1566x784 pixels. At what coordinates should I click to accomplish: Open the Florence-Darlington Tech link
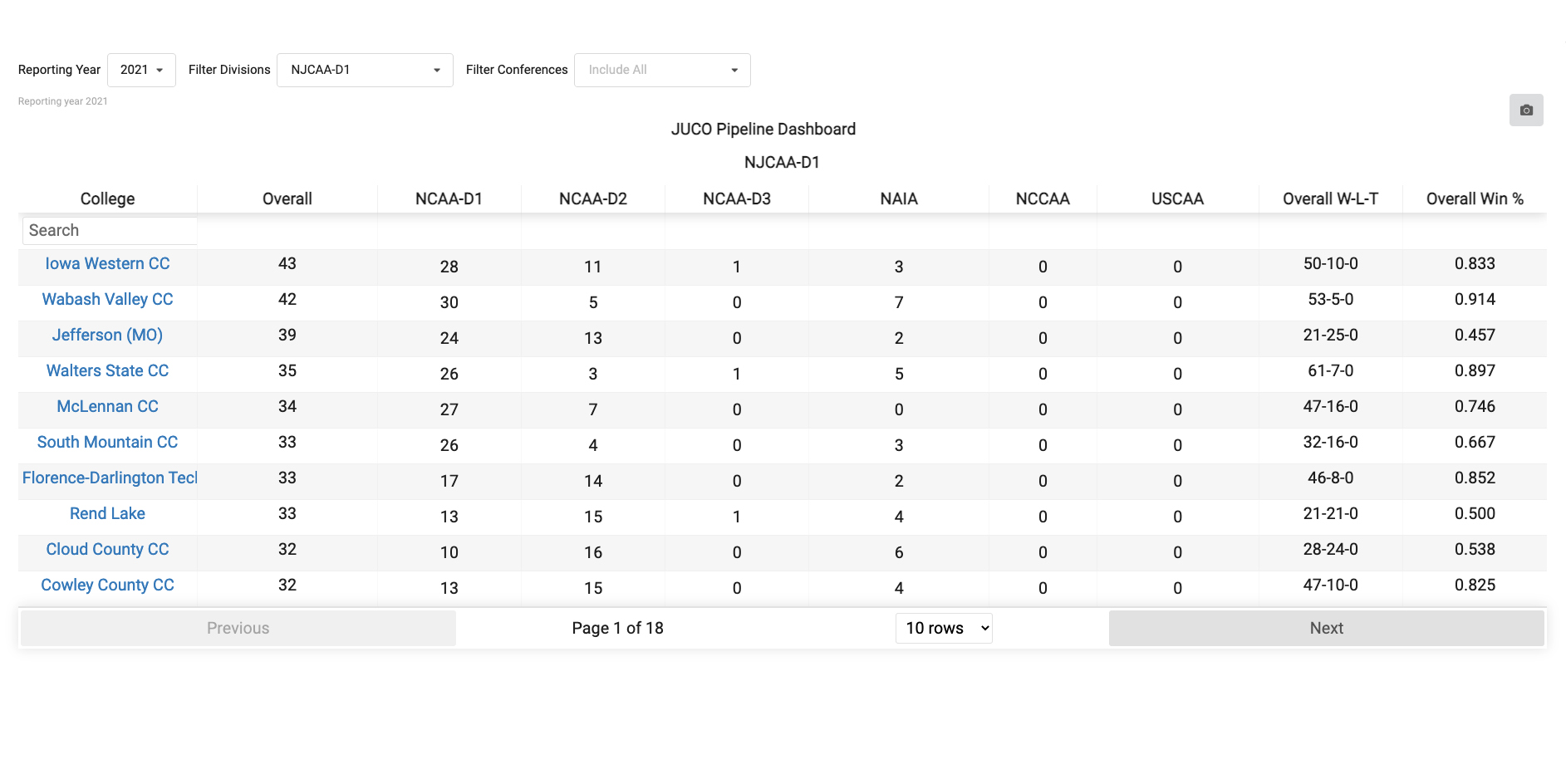tap(110, 478)
